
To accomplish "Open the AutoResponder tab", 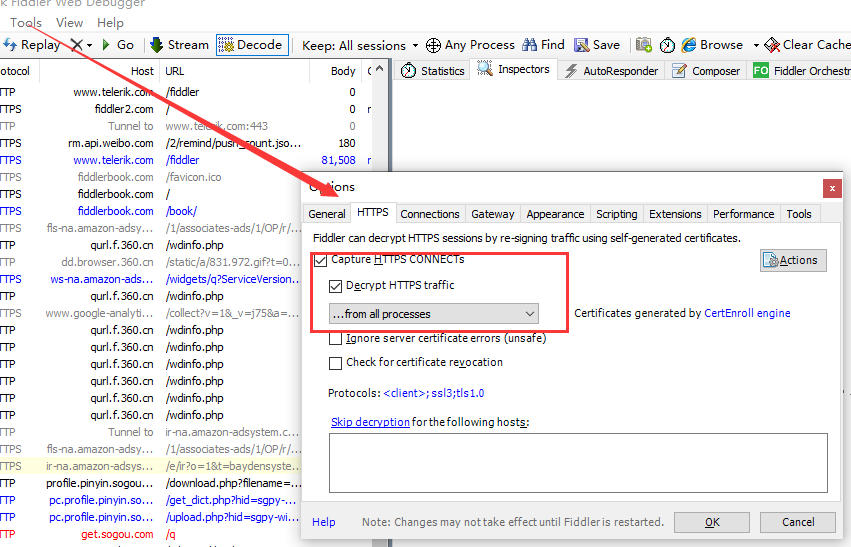I will click(x=611, y=71).
